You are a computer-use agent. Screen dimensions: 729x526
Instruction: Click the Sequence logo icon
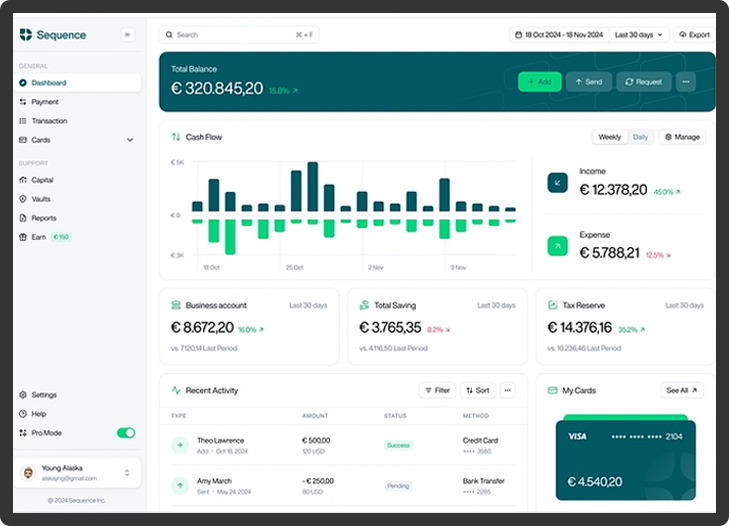click(25, 35)
